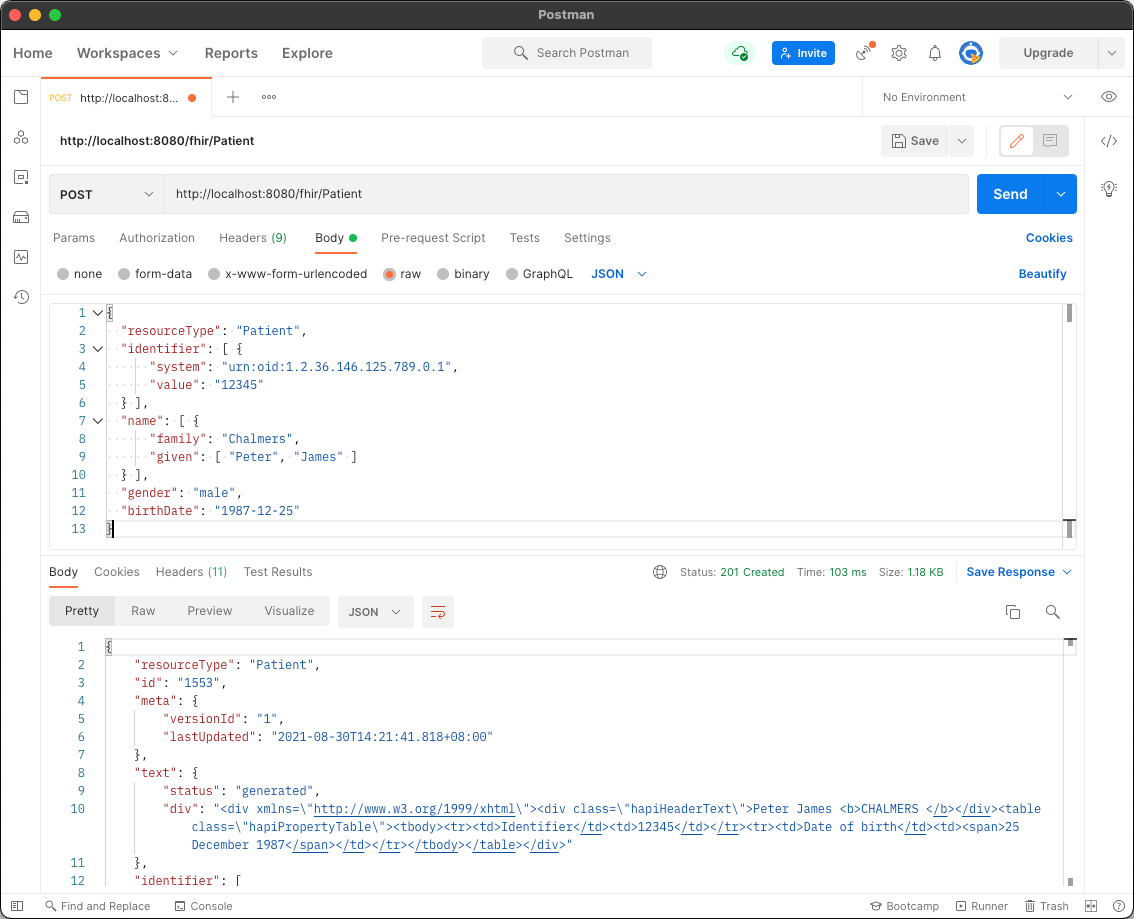Collapse the identifier block on line 3
Image resolution: width=1134 pixels, height=919 pixels.
[98, 349]
